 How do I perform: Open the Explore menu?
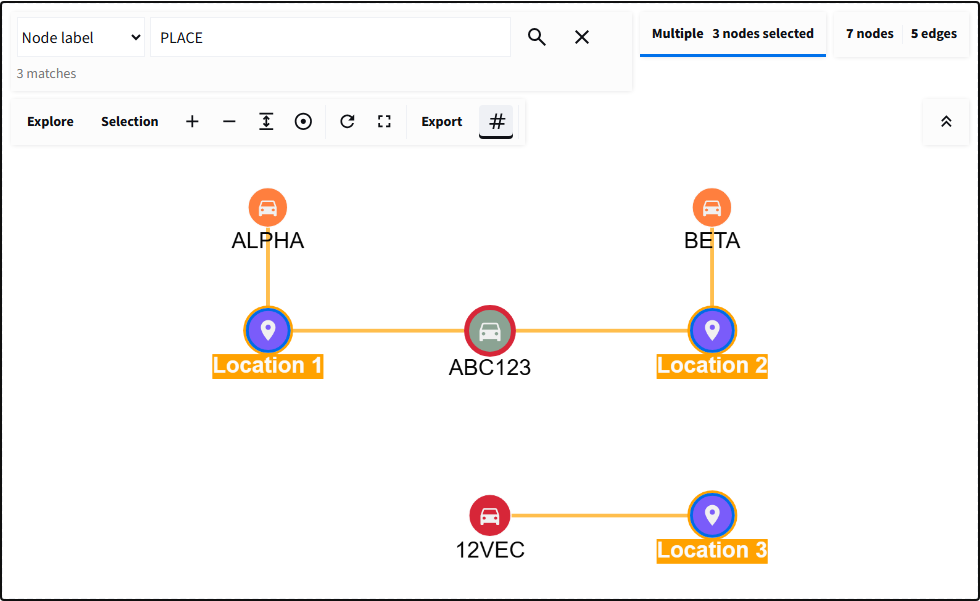coord(50,121)
